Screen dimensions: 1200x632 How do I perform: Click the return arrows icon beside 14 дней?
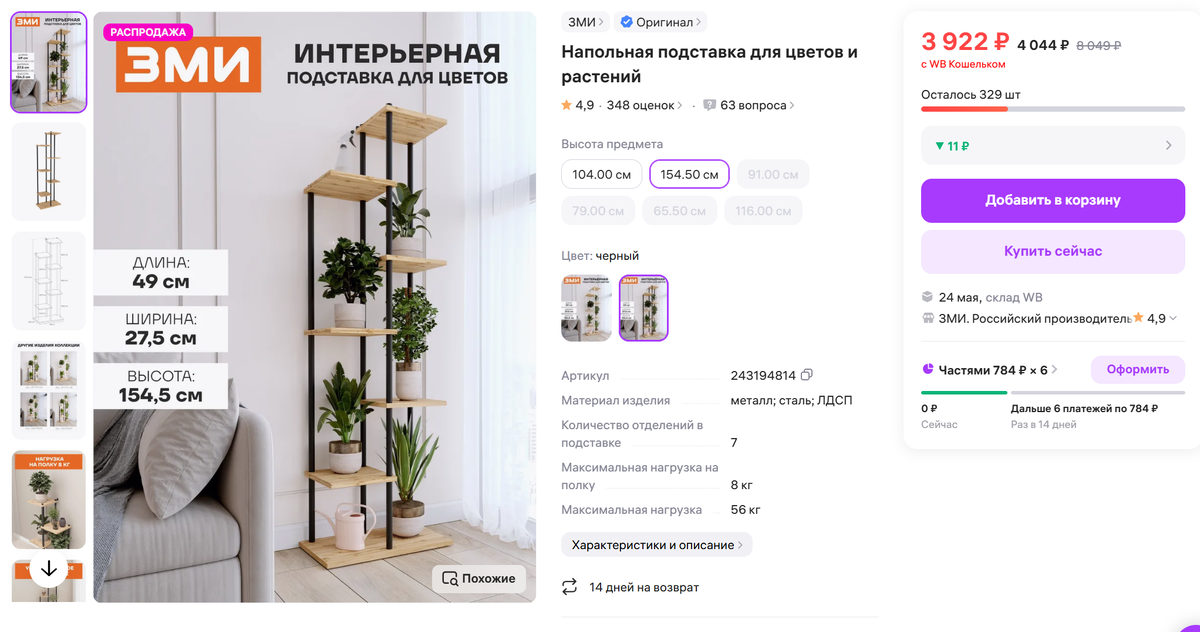pos(570,586)
